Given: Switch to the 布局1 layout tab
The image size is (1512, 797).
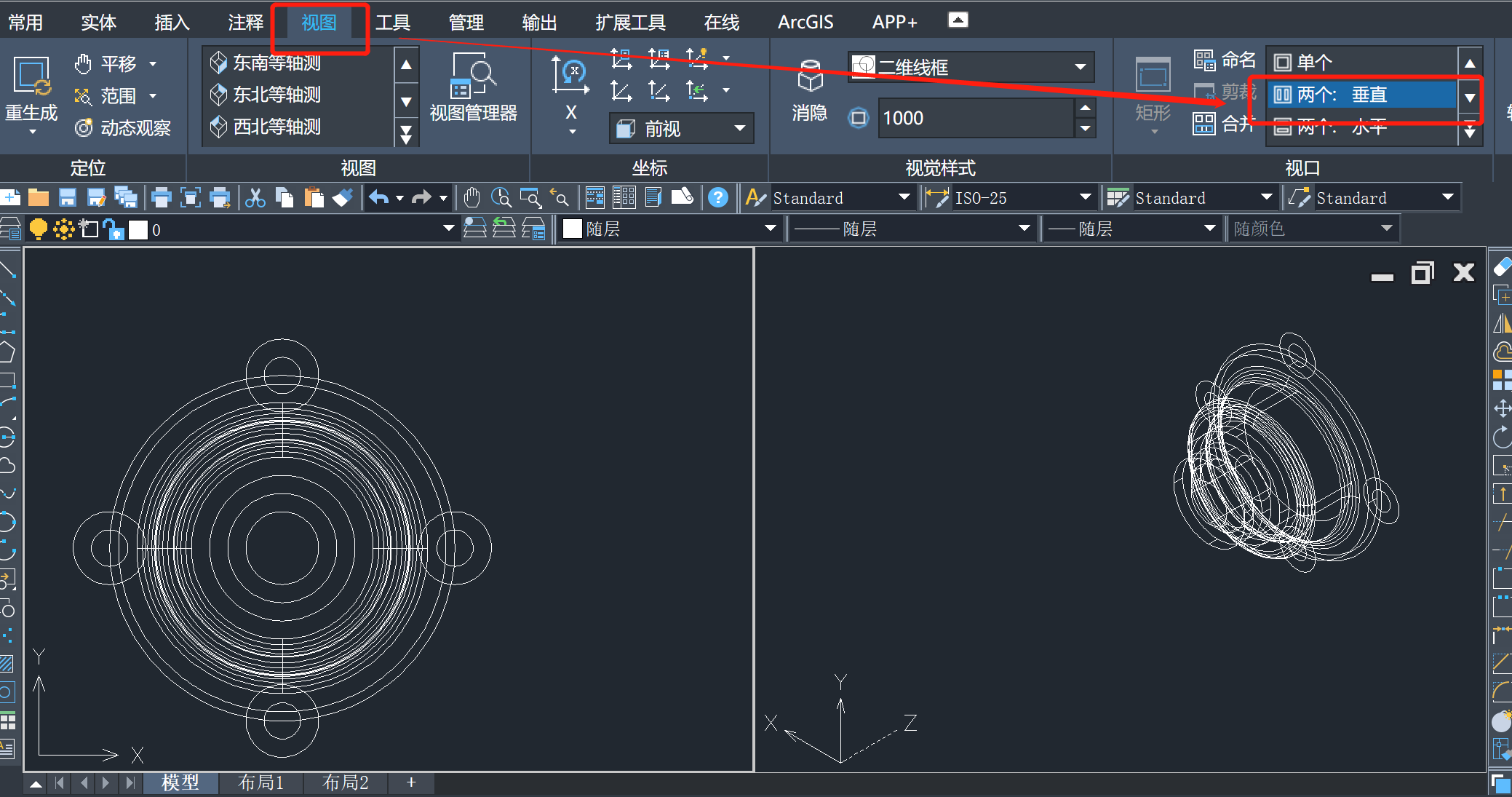Looking at the screenshot, I should pyautogui.click(x=260, y=782).
